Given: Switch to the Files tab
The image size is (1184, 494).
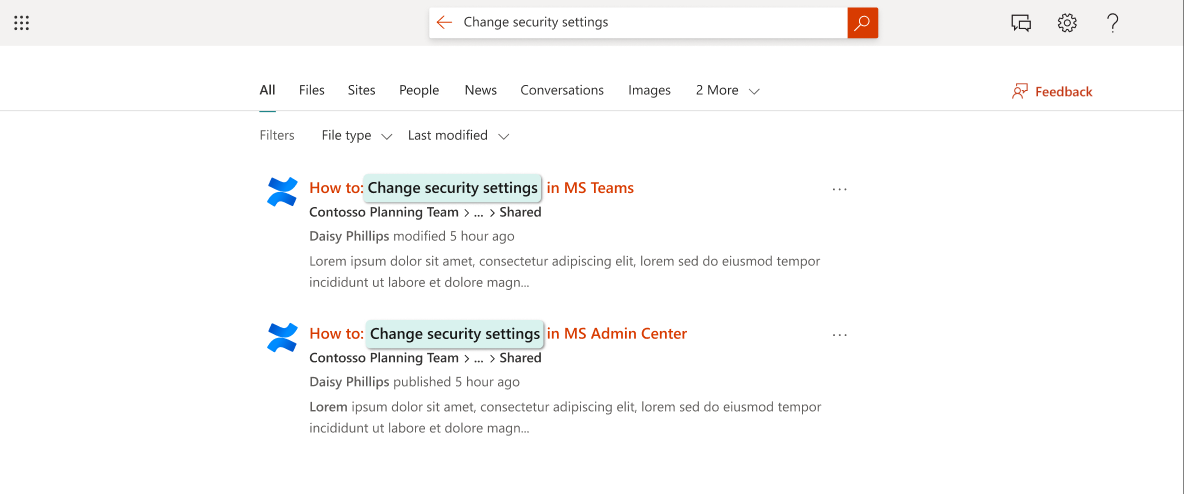Looking at the screenshot, I should click(x=312, y=91).
